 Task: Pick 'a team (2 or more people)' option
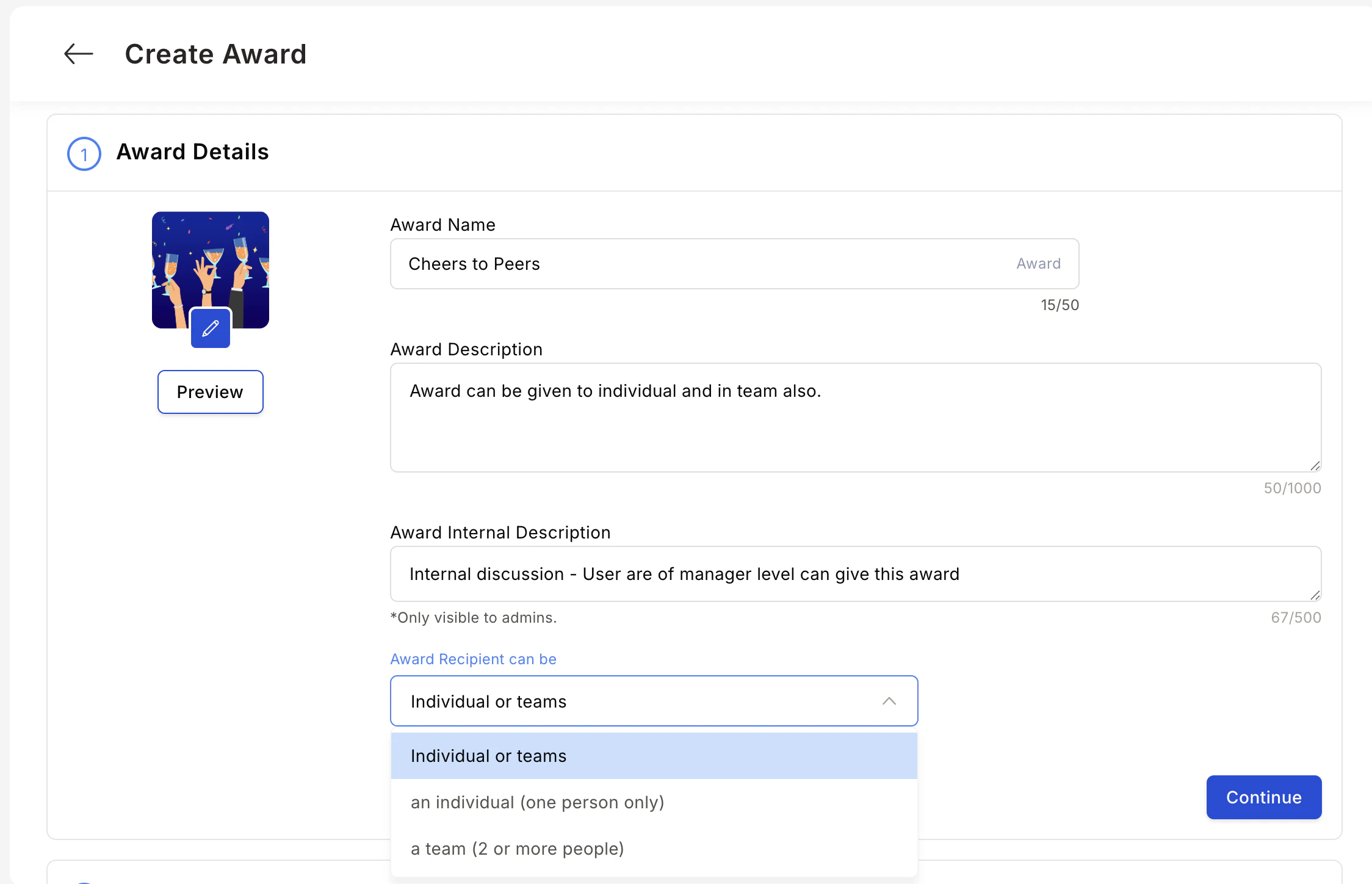pyautogui.click(x=654, y=849)
